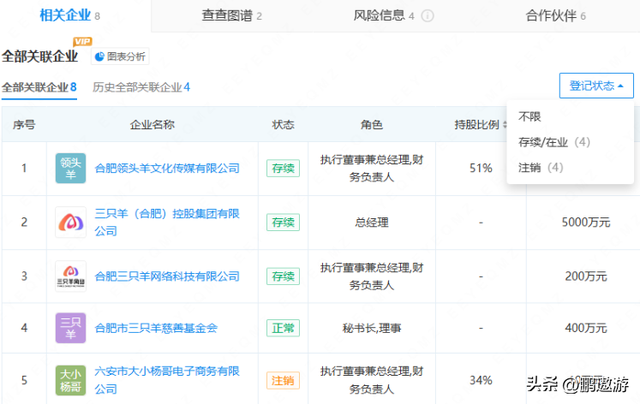Choose 存续/在业 (4) filter option
Image resolution: width=640 pixels, height=404 pixels.
[x=554, y=142]
